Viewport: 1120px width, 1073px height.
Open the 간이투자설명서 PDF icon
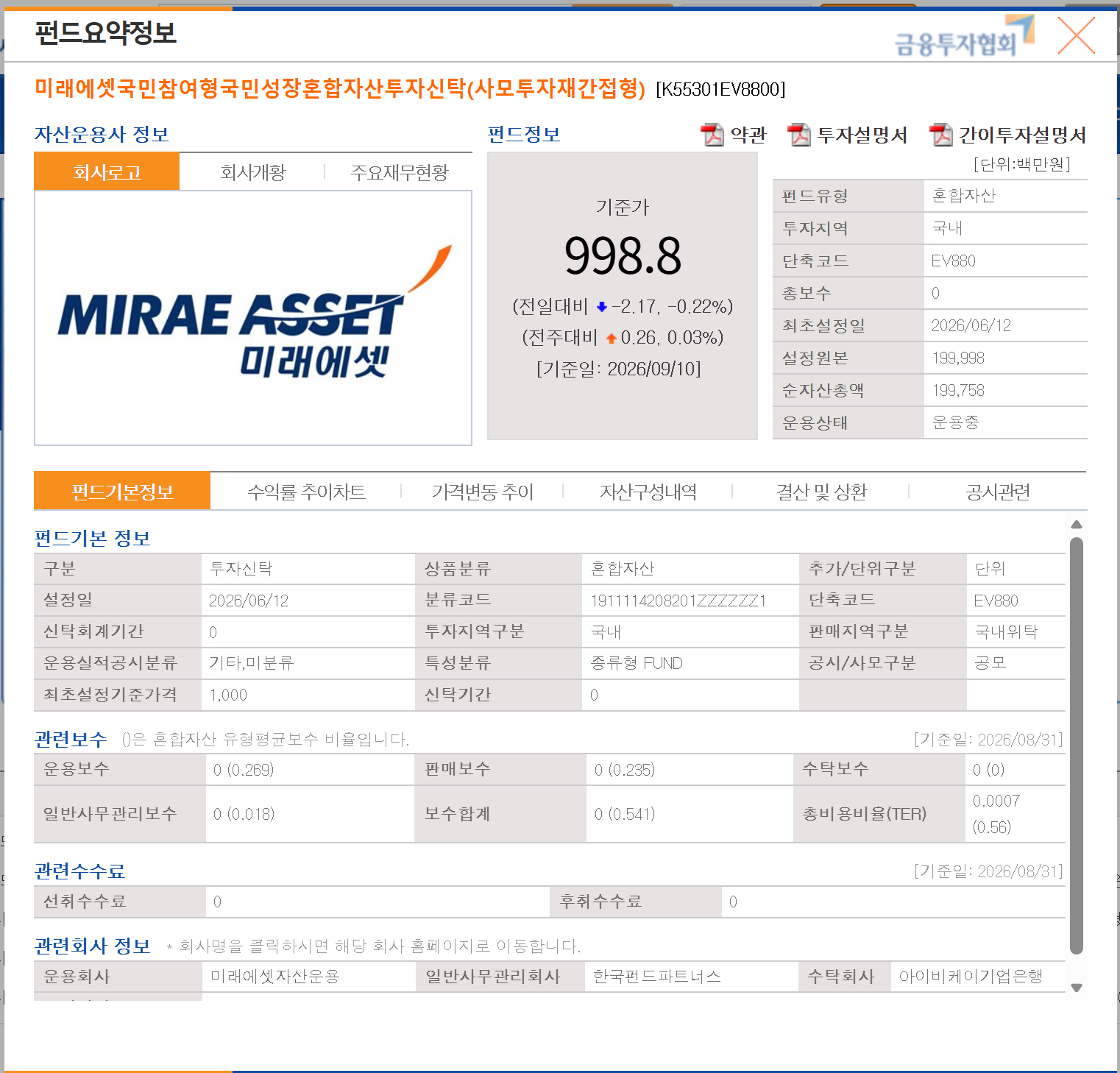(941, 135)
